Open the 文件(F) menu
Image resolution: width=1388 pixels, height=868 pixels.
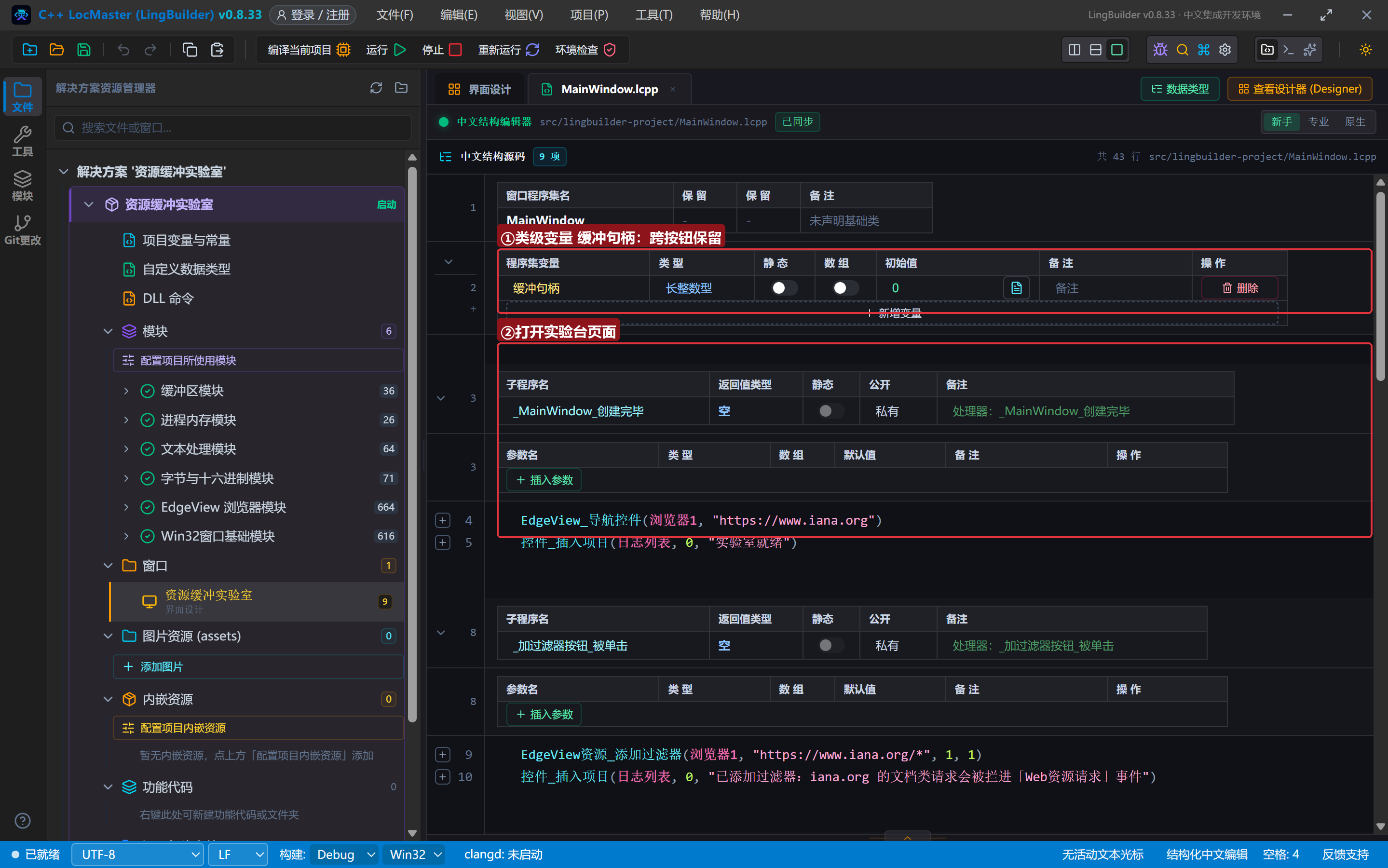point(395,15)
